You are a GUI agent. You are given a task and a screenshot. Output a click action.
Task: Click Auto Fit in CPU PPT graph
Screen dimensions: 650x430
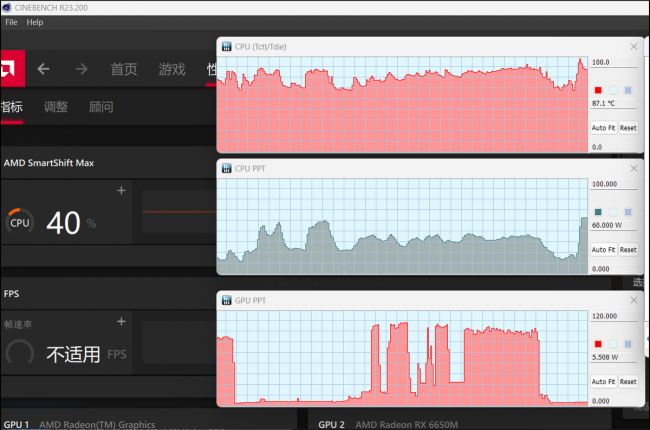tap(604, 250)
